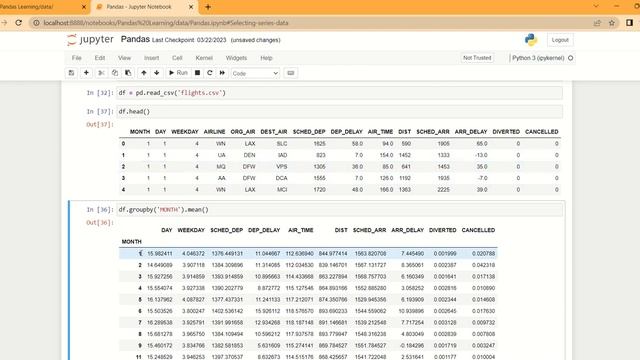This screenshot has width=640, height=360.
Task: Restart kernel and run all cells icon
Action: [222, 73]
